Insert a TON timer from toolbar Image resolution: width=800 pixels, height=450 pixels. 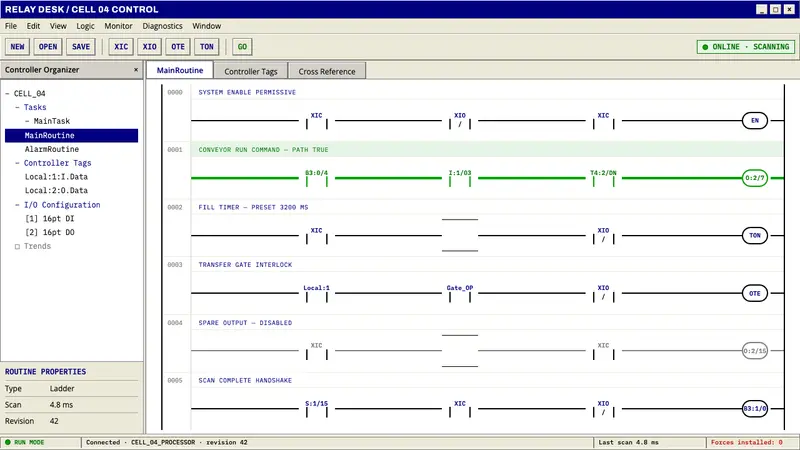point(207,46)
